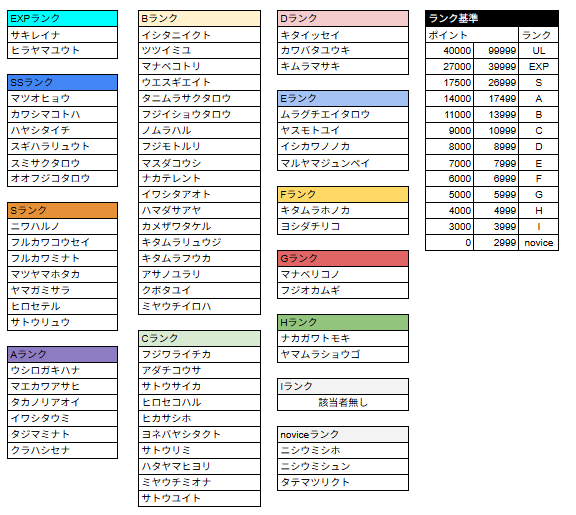
Task: Click the cell 該当者無し
Action: click(x=343, y=403)
